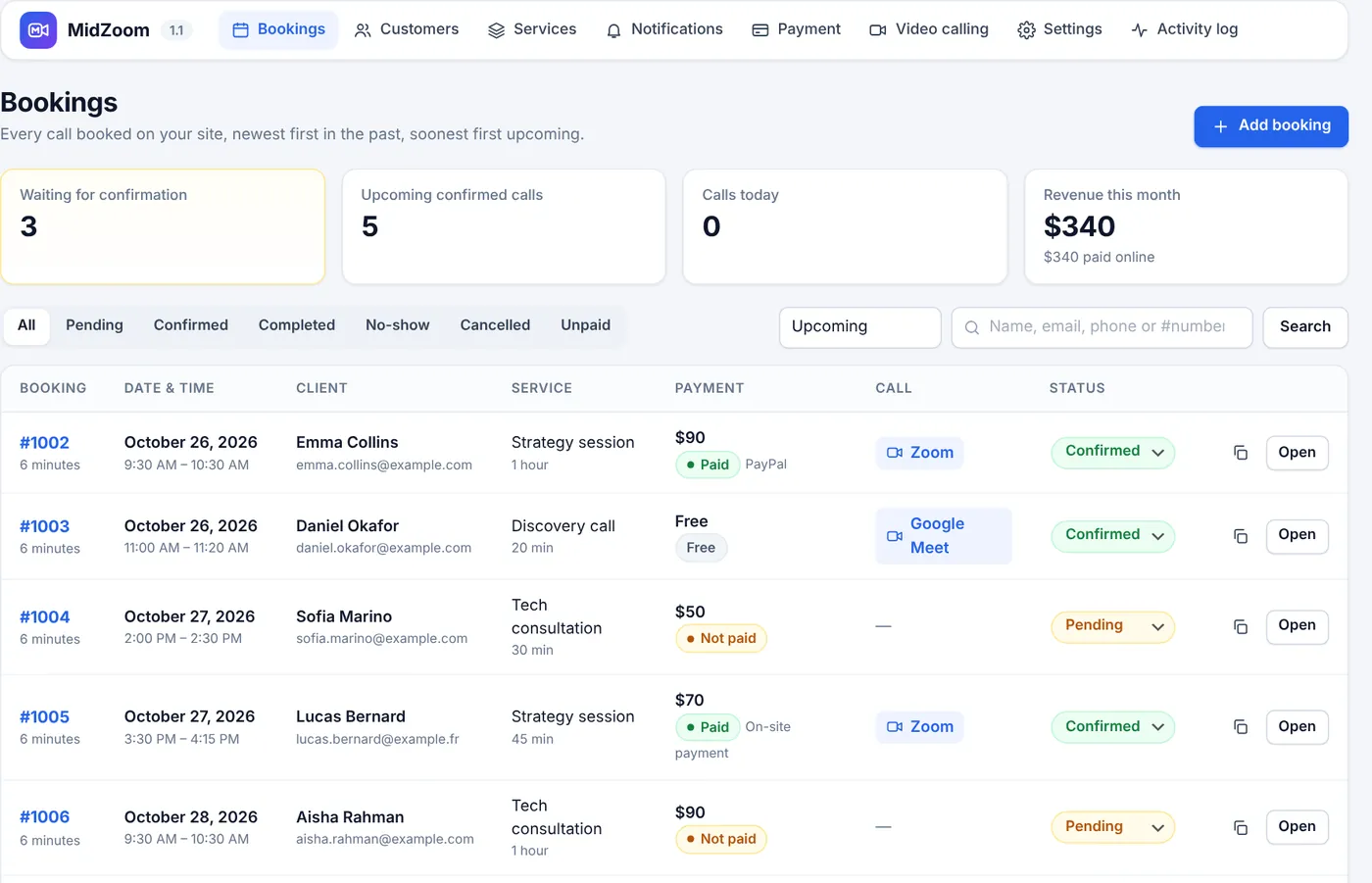Focus the name, email, phone search field
The image size is (1372, 883).
(x=1102, y=327)
